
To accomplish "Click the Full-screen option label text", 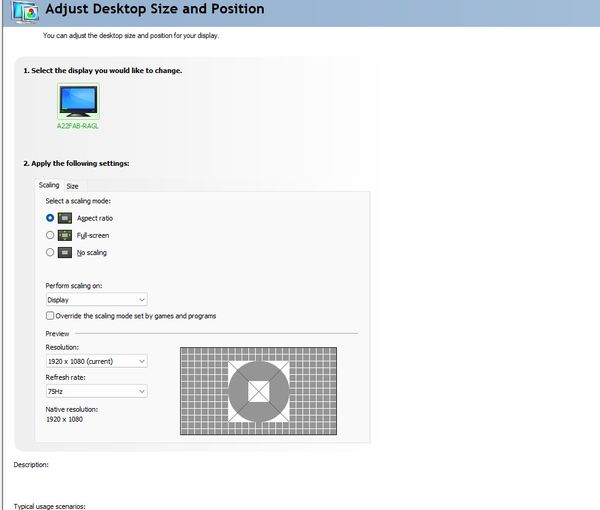I will click(x=93, y=235).
